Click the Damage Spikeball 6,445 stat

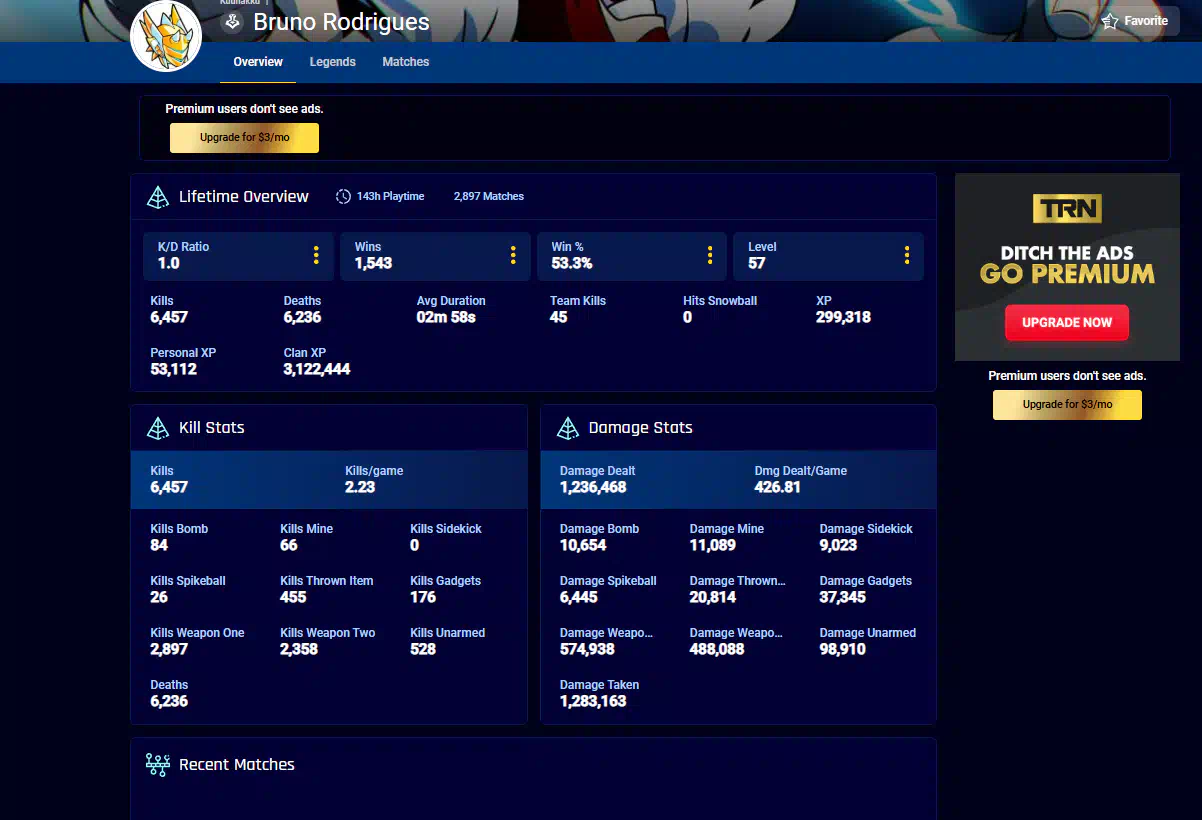[x=608, y=589]
